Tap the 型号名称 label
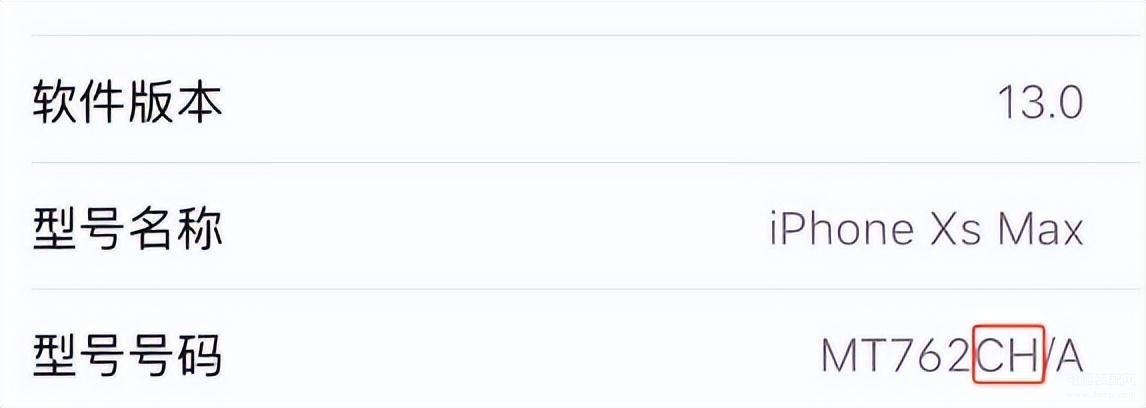 (128, 229)
